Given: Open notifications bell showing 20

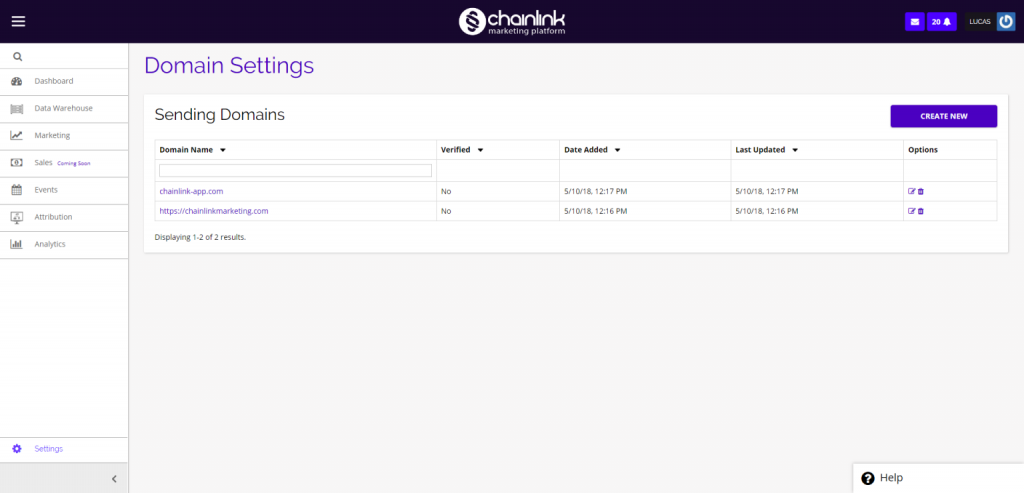Looking at the screenshot, I should 942,22.
